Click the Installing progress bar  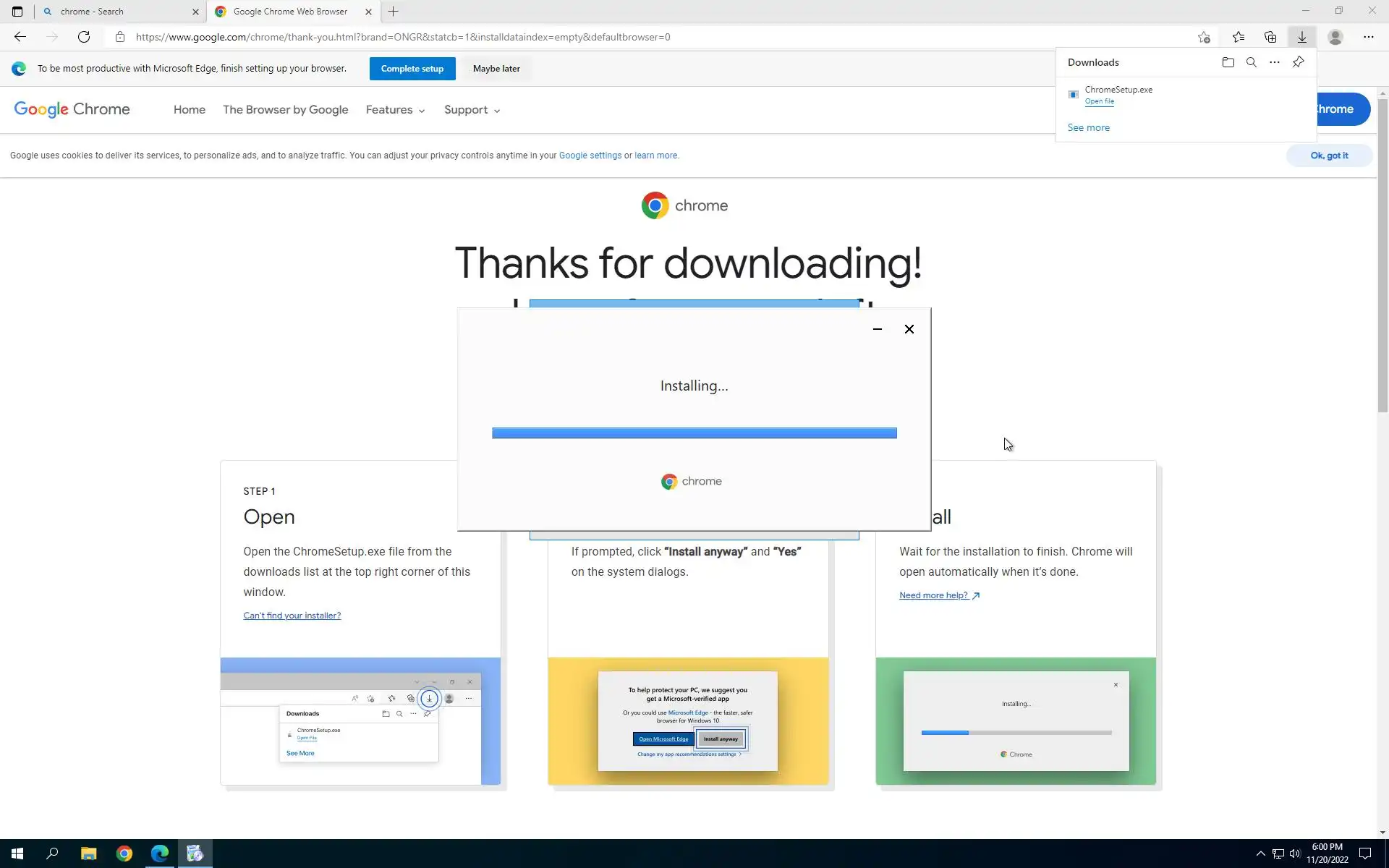(694, 433)
